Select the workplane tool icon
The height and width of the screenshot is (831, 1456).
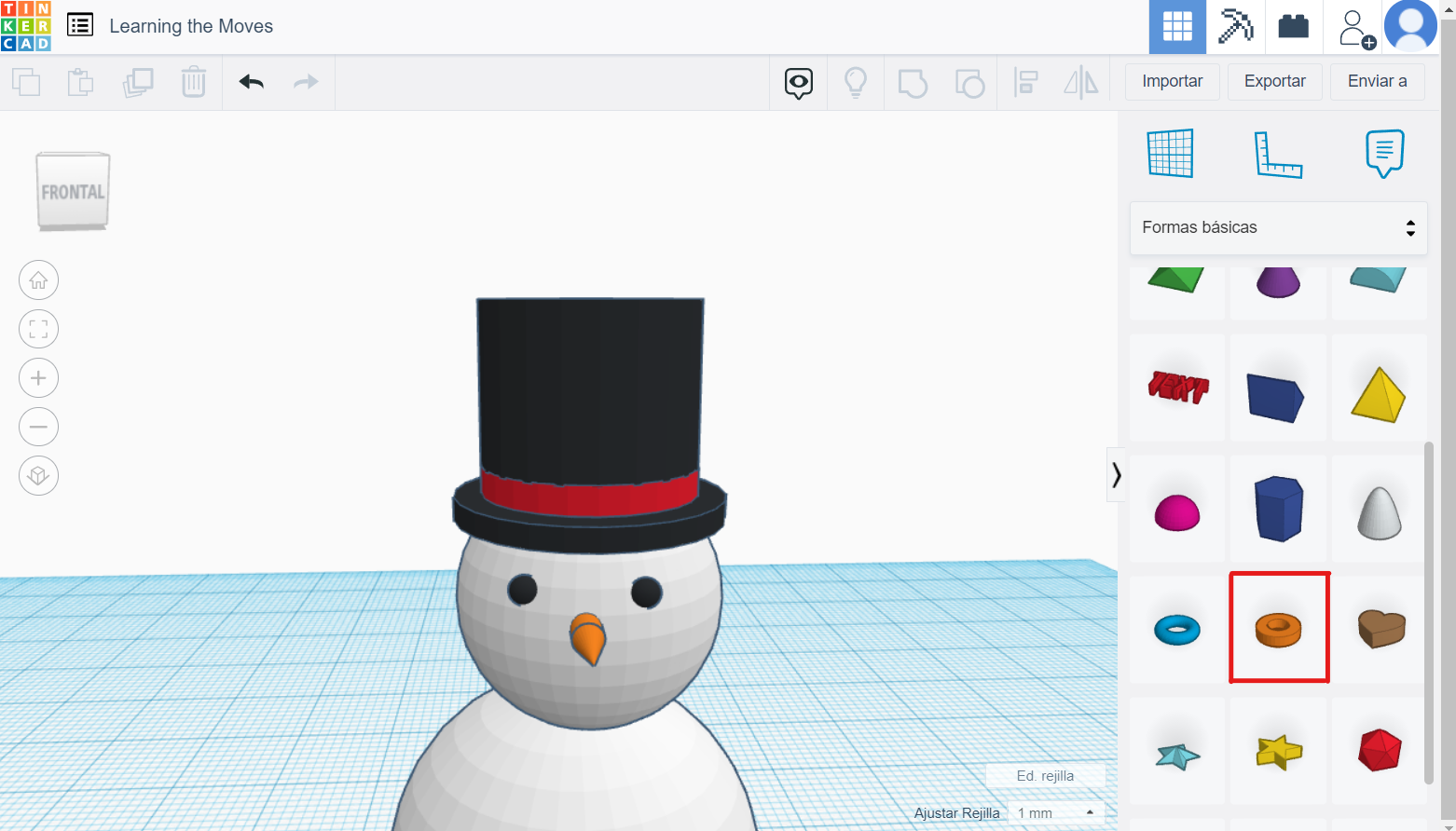point(1170,153)
